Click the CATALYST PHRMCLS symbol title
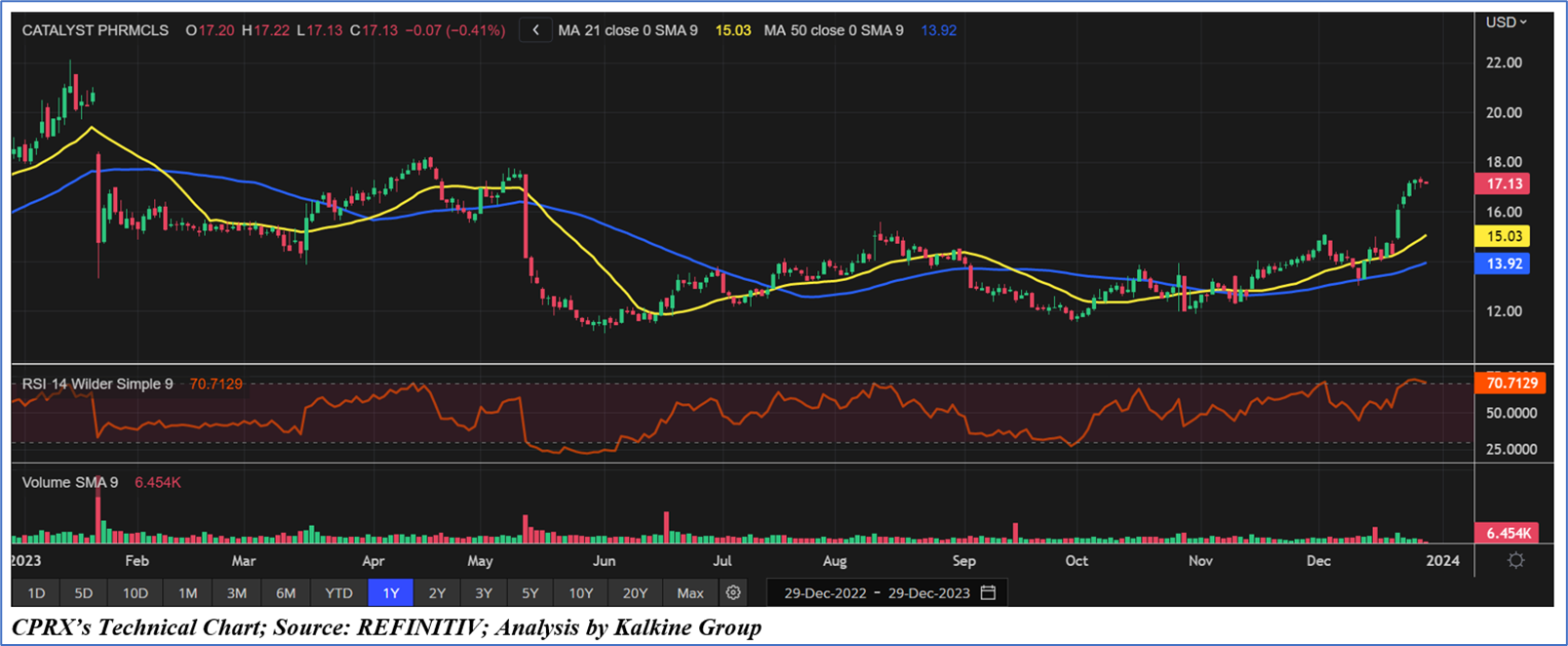The image size is (1568, 646). click(x=96, y=30)
